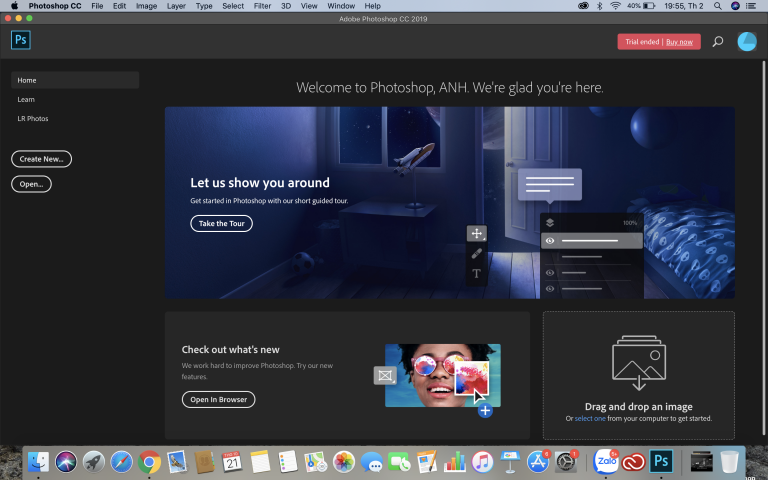The image size is (768, 480).
Task: Open Calendar icon showing 21
Action: [x=232, y=462]
